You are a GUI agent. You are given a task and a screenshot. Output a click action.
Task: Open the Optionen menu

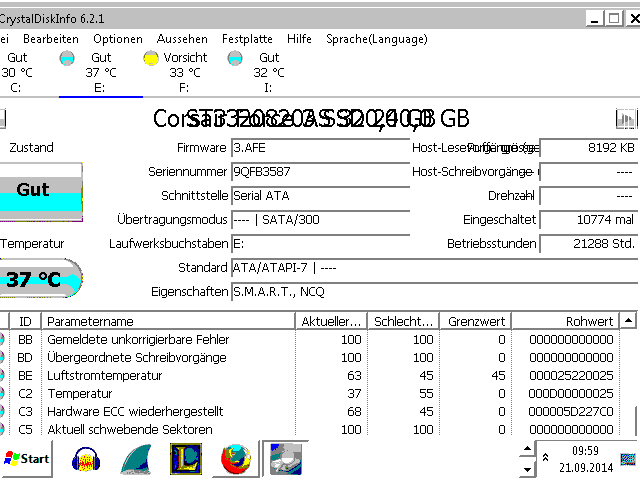point(118,39)
